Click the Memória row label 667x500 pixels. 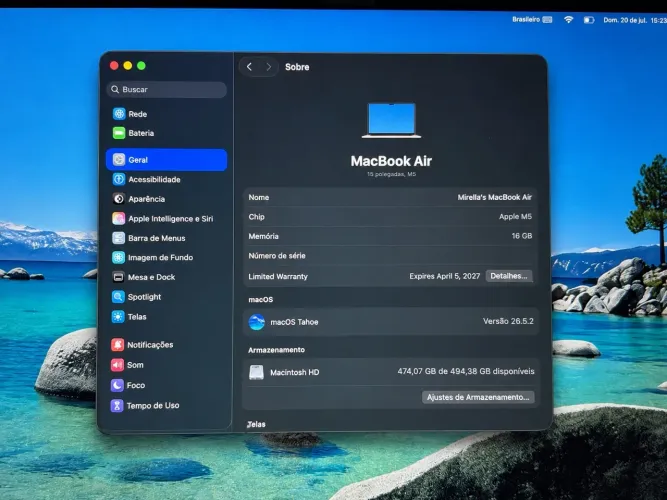click(x=263, y=236)
